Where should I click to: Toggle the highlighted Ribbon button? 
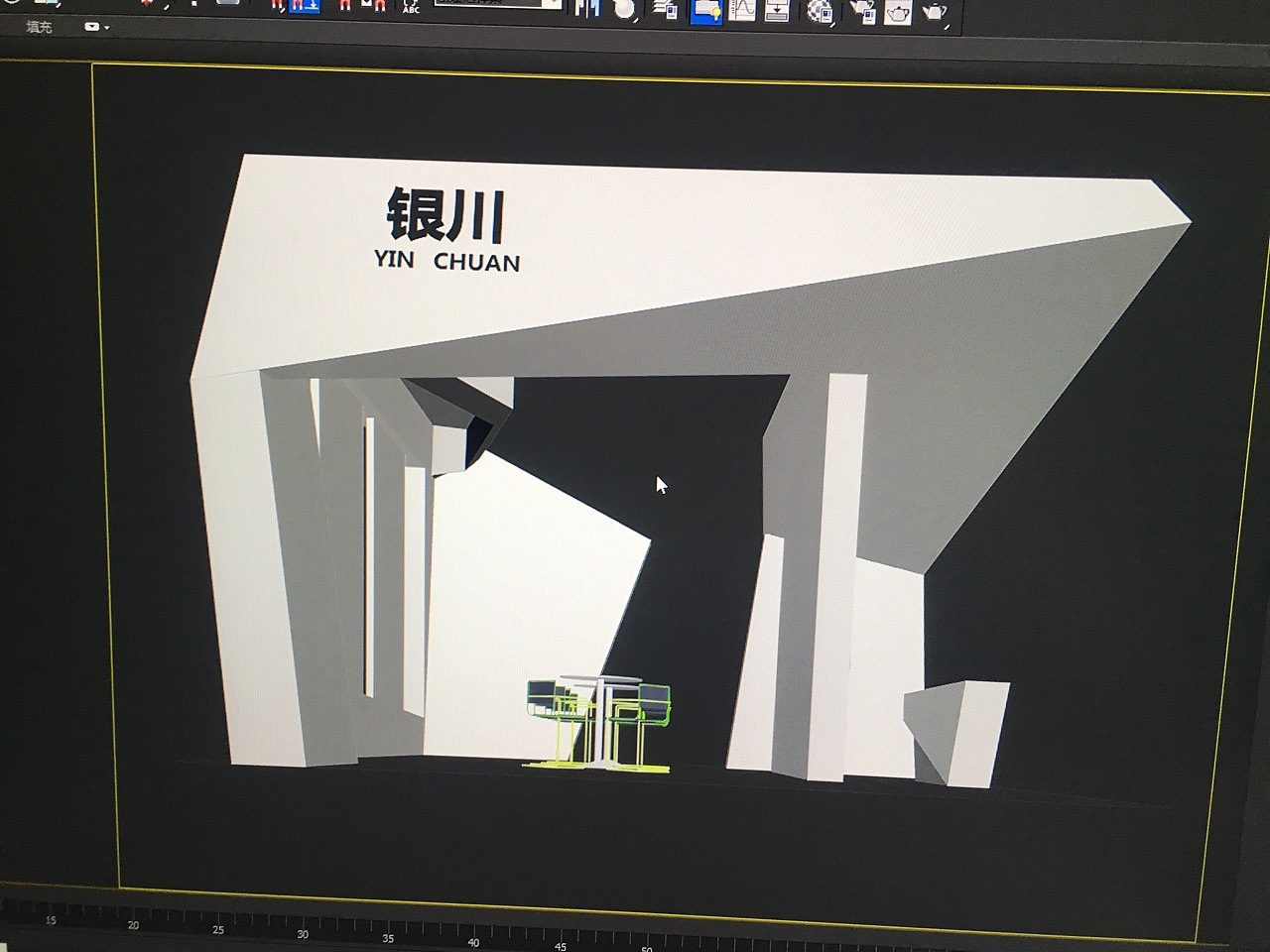coord(707,11)
